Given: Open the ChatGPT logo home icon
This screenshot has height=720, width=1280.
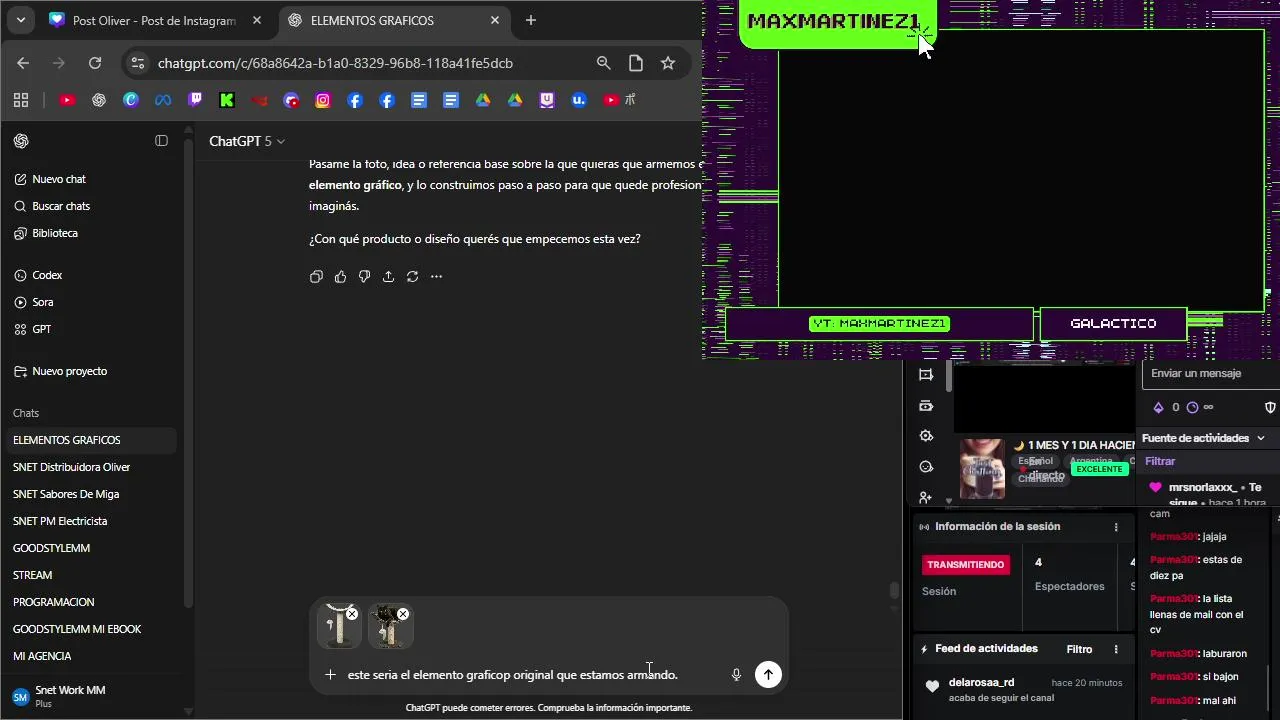Looking at the screenshot, I should coord(21,141).
